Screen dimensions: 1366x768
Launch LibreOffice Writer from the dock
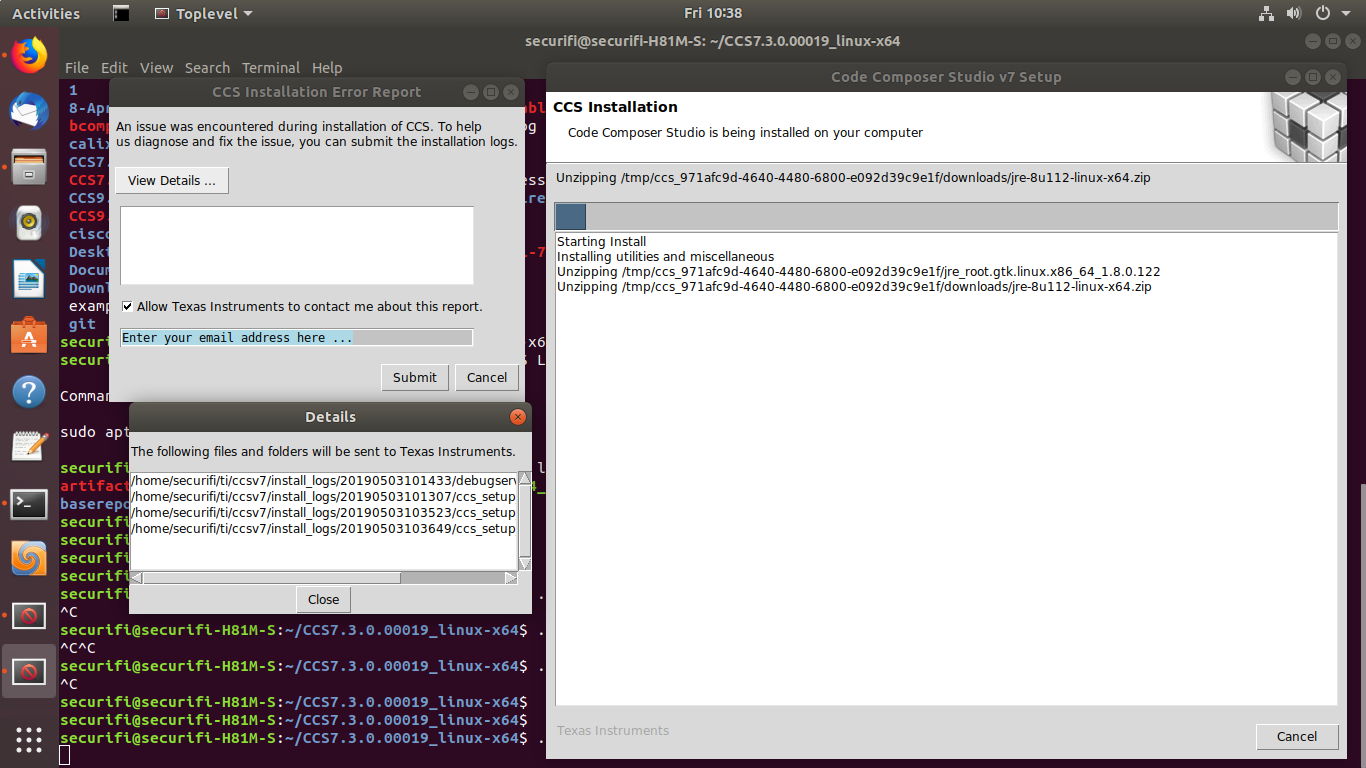[x=29, y=278]
